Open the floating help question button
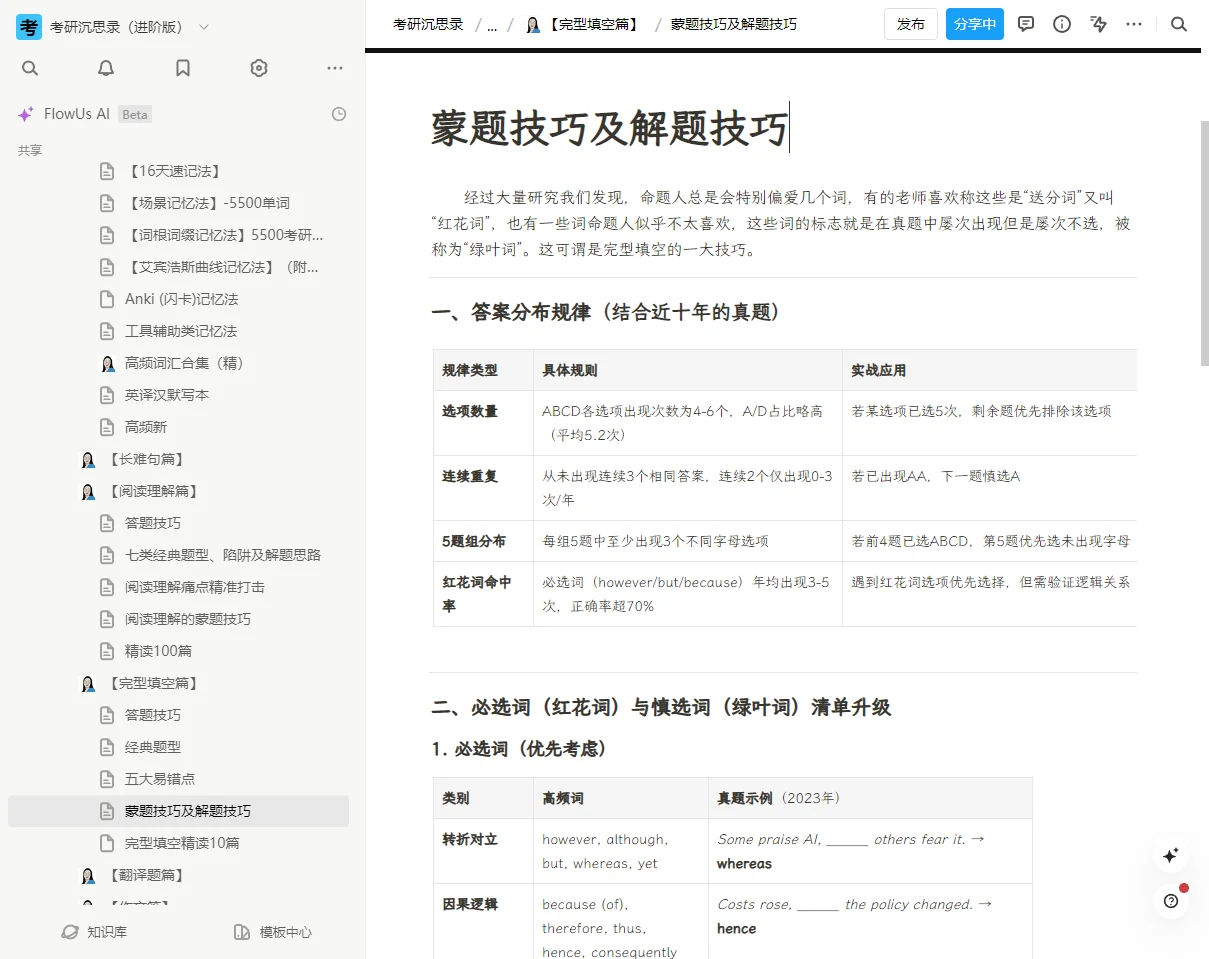Viewport: 1209px width, 959px height. 1171,900
